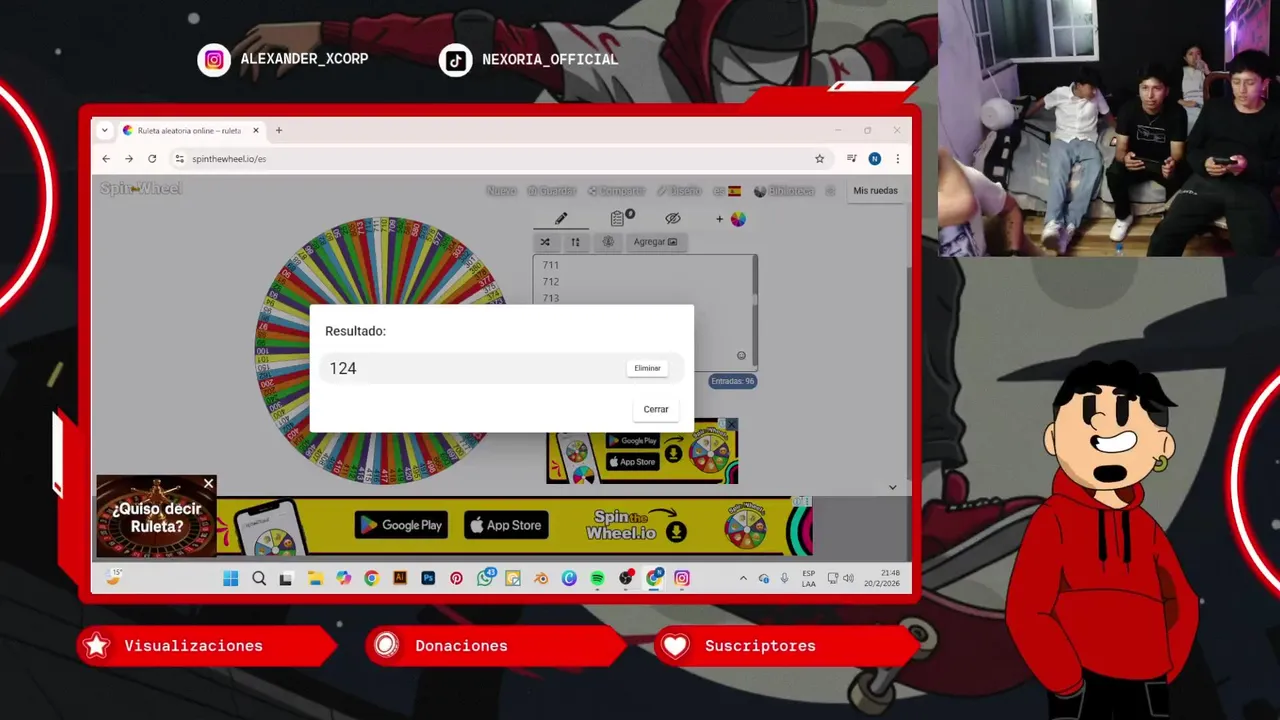
Task: Open Blender from the taskbar
Action: (x=541, y=578)
